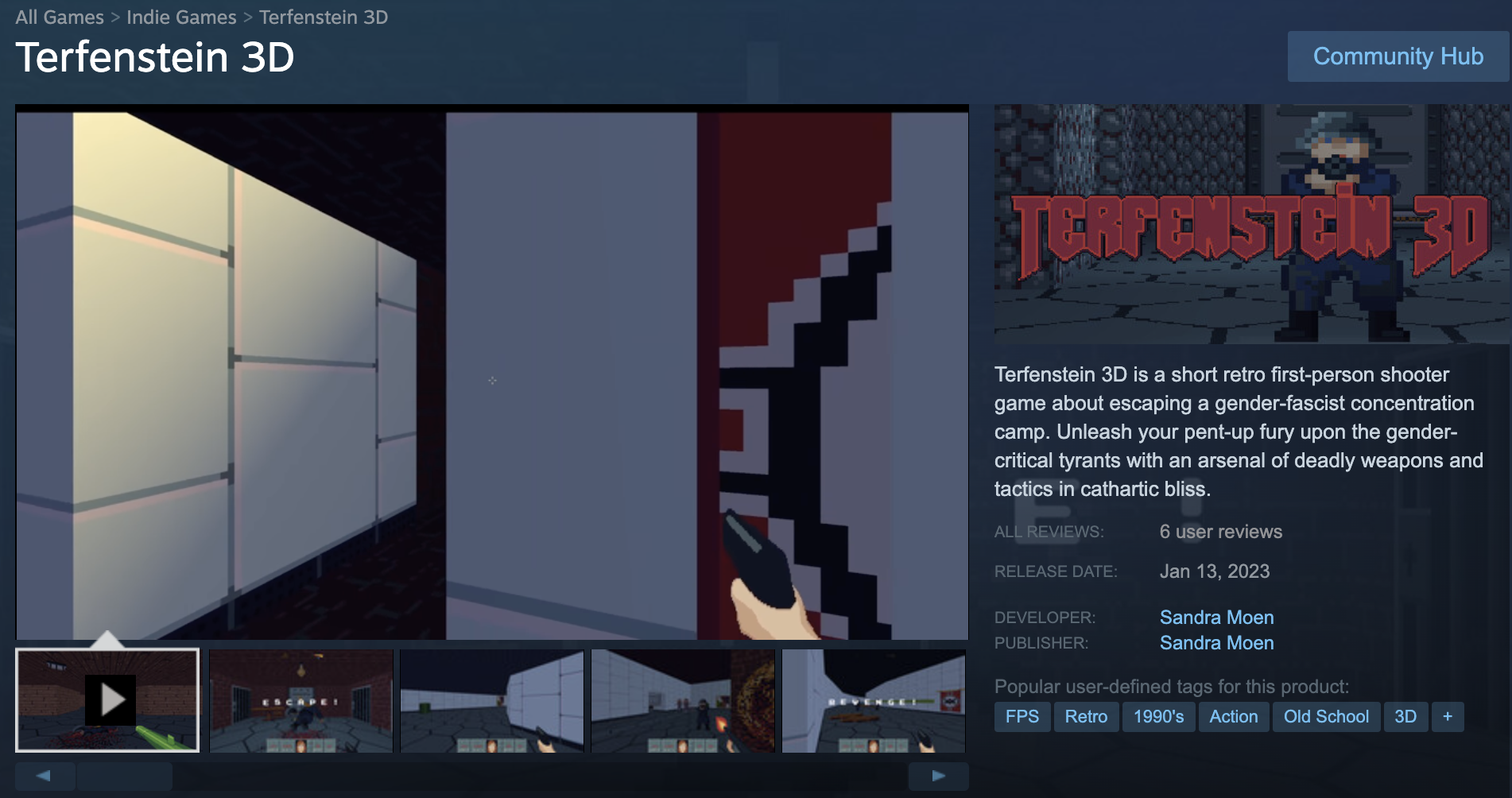This screenshot has height=798, width=1512.
Task: Select the REVENGE! screenshot thumbnail
Action: [x=874, y=700]
